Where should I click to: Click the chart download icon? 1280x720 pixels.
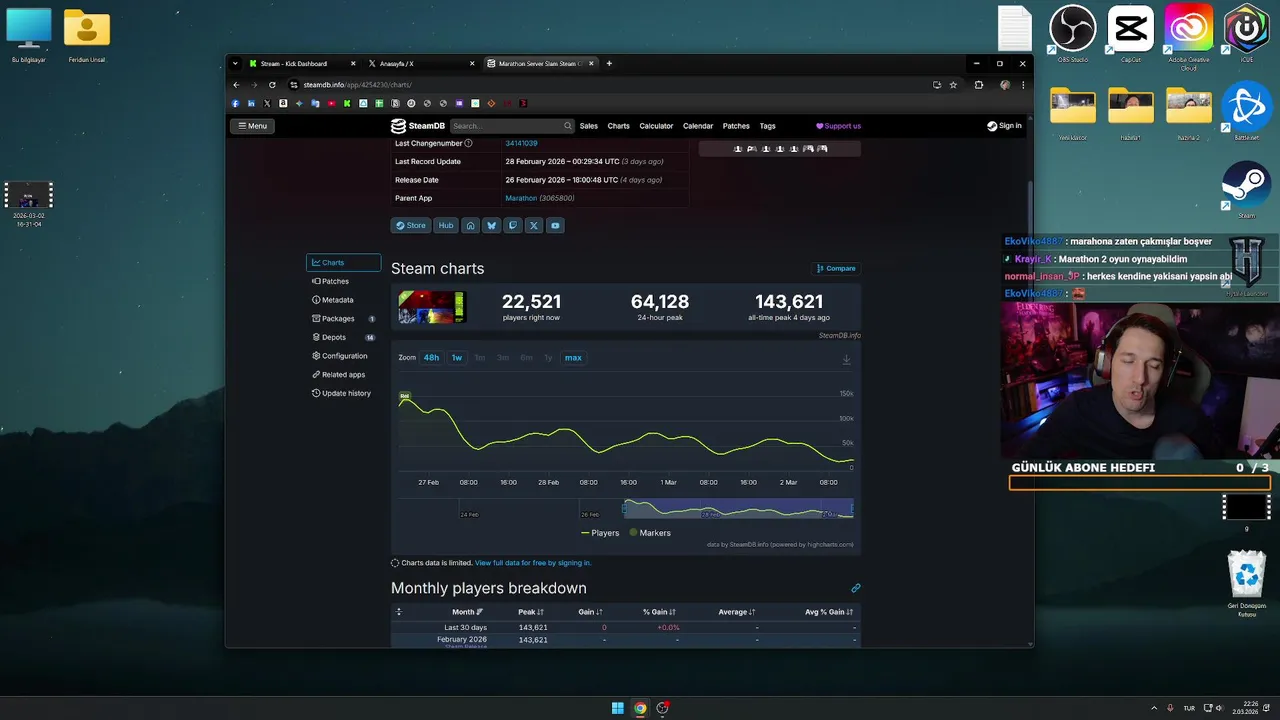click(846, 359)
